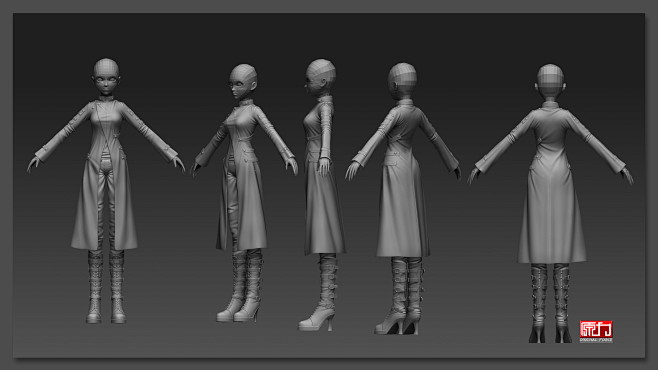Viewport: 658px width, 370px height.
Task: Click the head of the side profile model
Action: click(320, 78)
